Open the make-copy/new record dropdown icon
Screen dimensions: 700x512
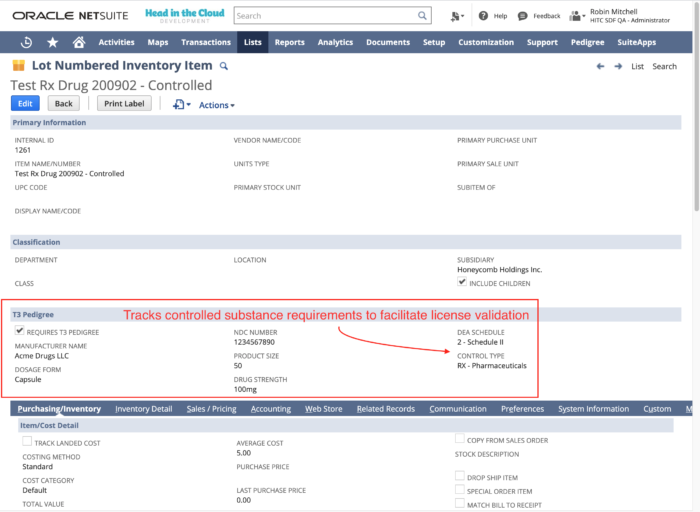click(x=181, y=104)
